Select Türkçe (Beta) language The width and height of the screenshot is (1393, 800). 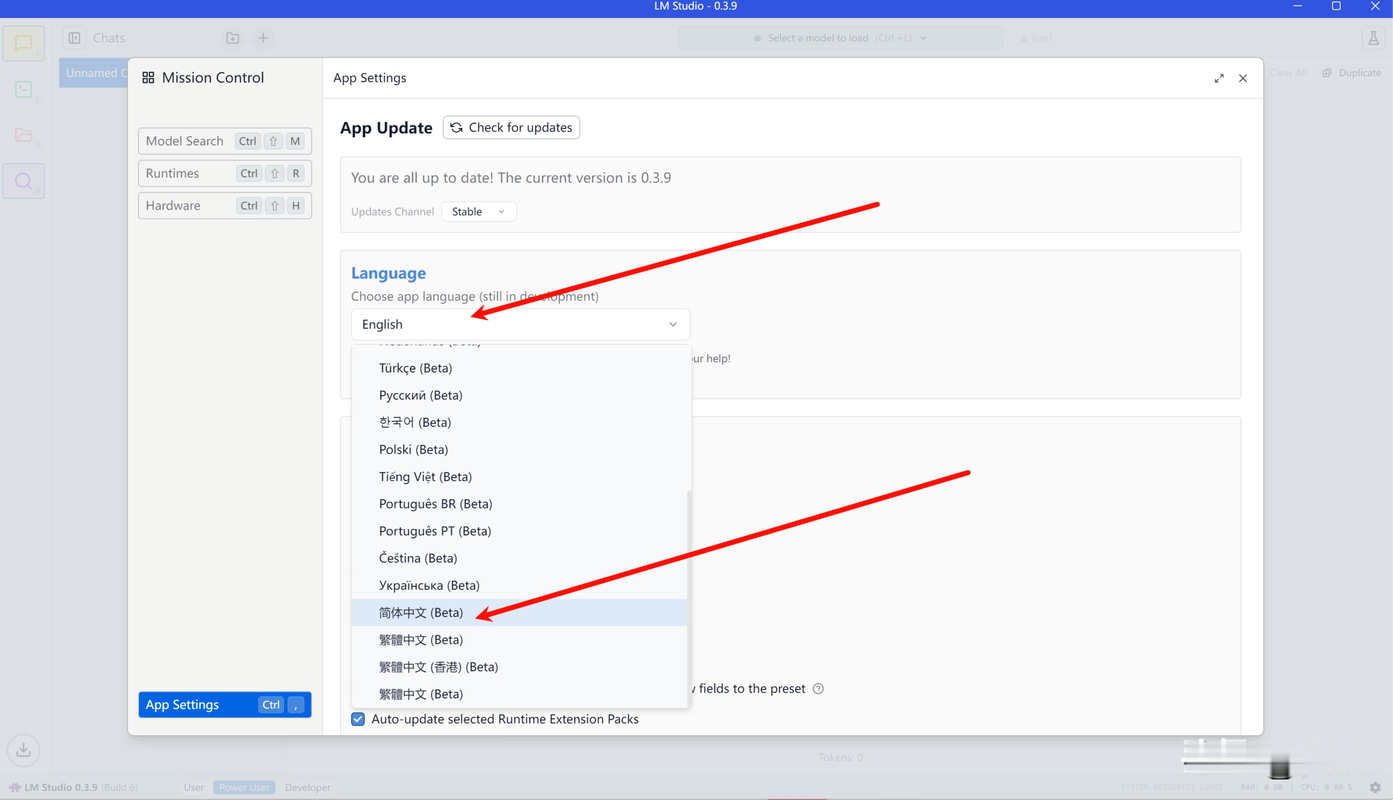click(x=519, y=368)
